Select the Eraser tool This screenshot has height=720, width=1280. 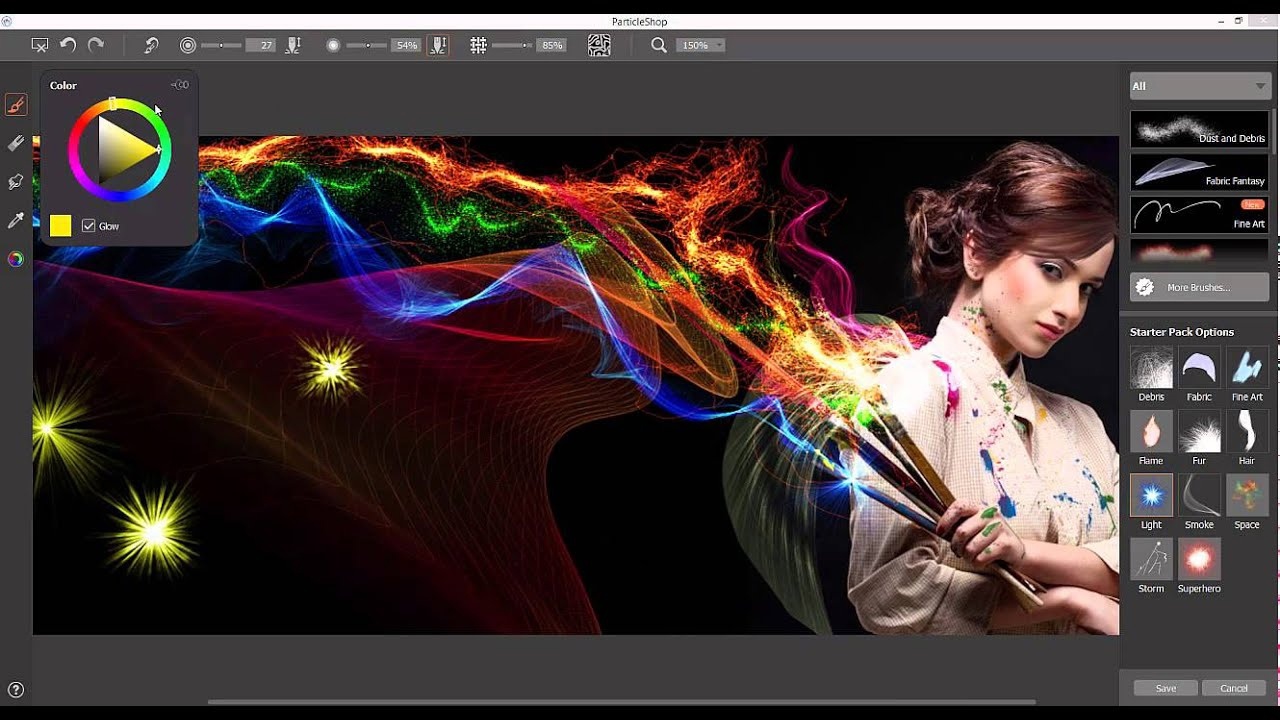(x=16, y=144)
